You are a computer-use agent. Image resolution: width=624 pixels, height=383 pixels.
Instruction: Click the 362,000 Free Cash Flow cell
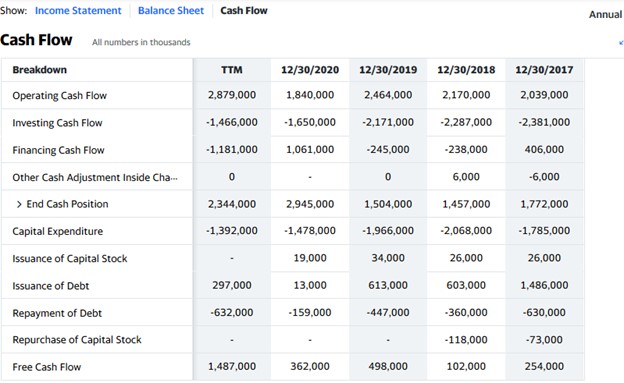pos(310,366)
